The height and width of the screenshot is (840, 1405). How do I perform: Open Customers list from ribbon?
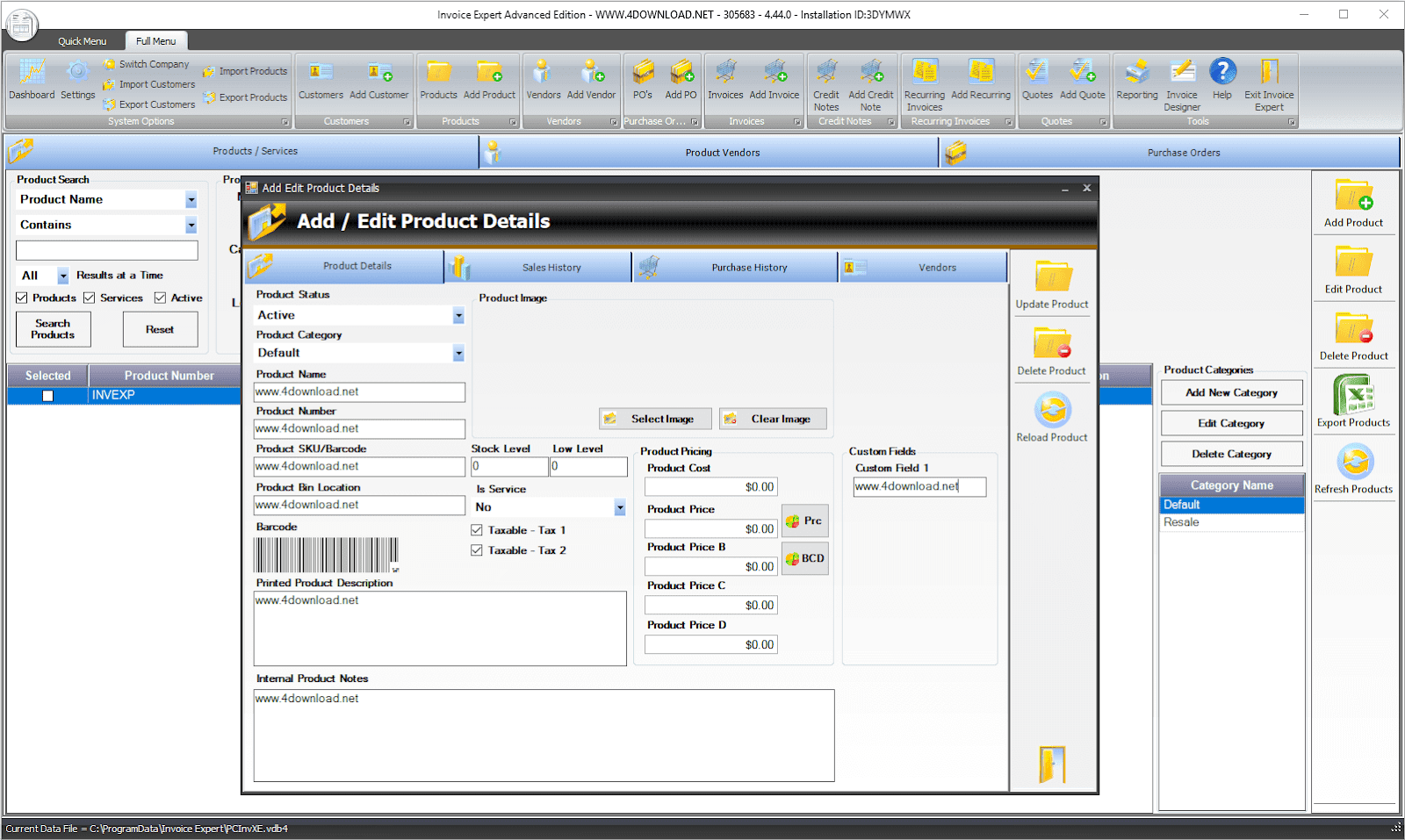pos(321,79)
